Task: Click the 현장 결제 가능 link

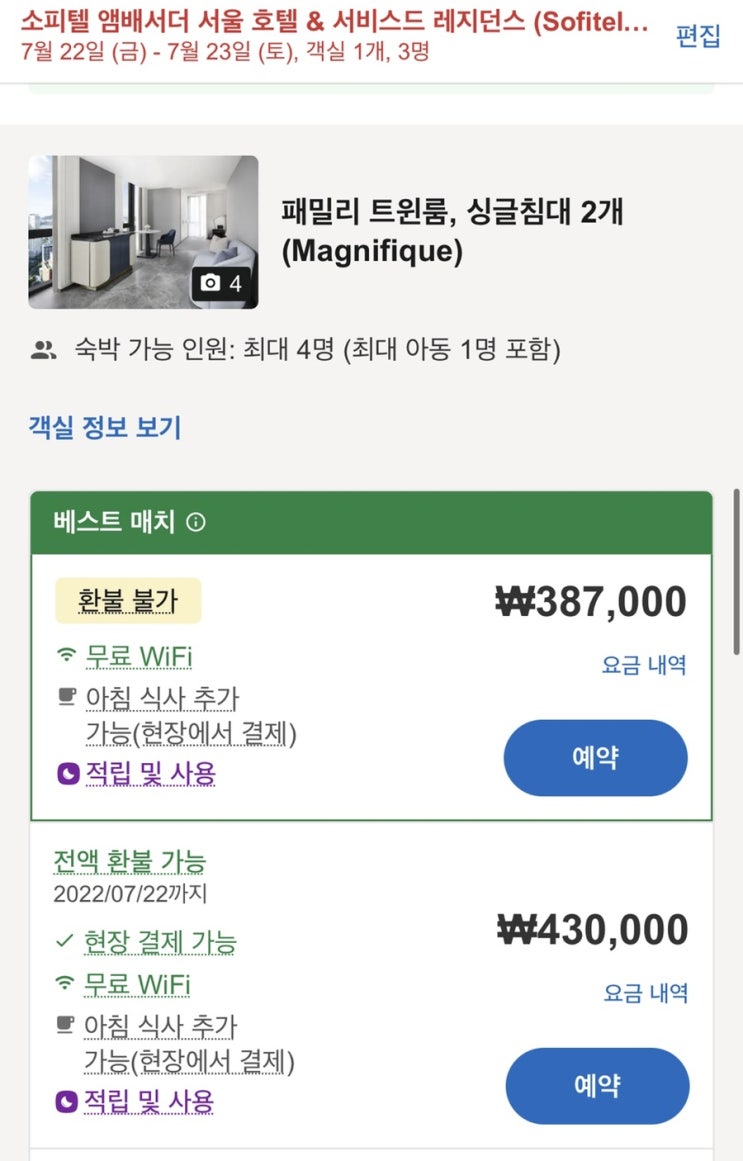Action: tap(160, 942)
